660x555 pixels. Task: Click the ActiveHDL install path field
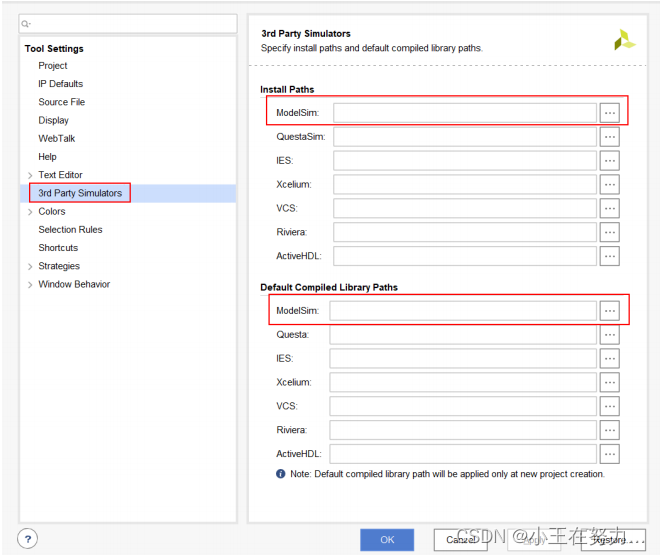(465, 256)
